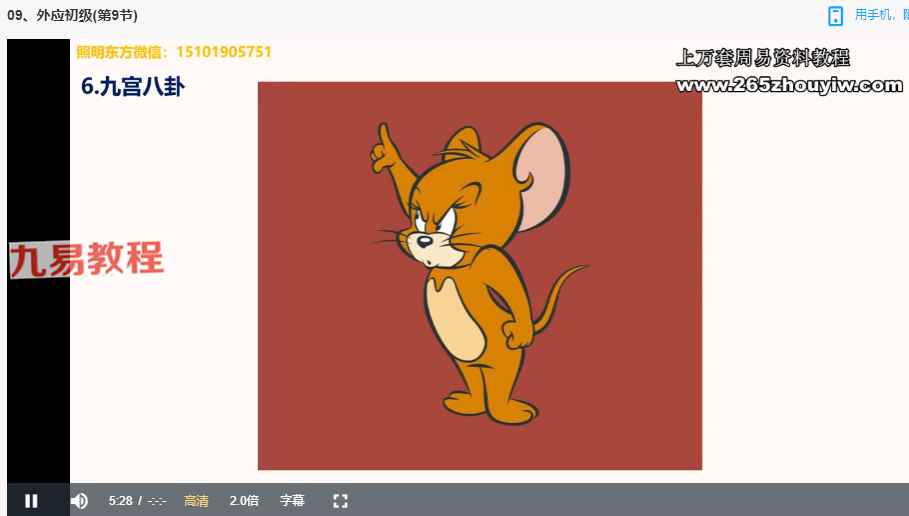Screen dimensions: 909x516
Task: Open the 高清 quality selector
Action: click(x=196, y=501)
